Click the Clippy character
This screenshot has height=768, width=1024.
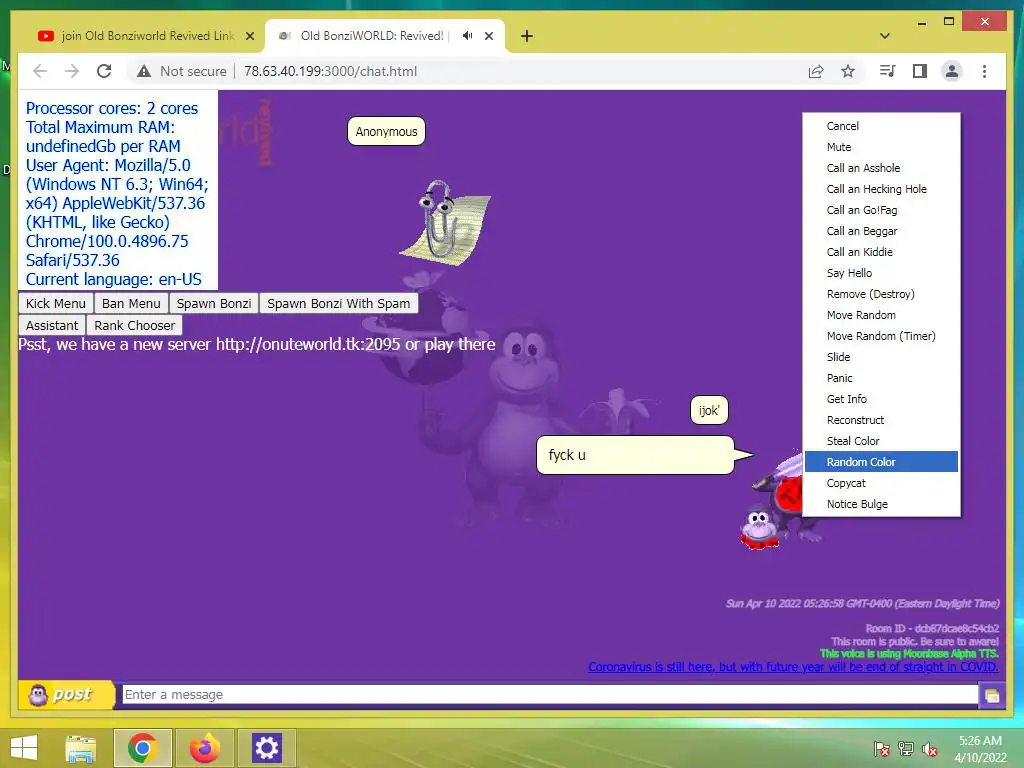[444, 223]
